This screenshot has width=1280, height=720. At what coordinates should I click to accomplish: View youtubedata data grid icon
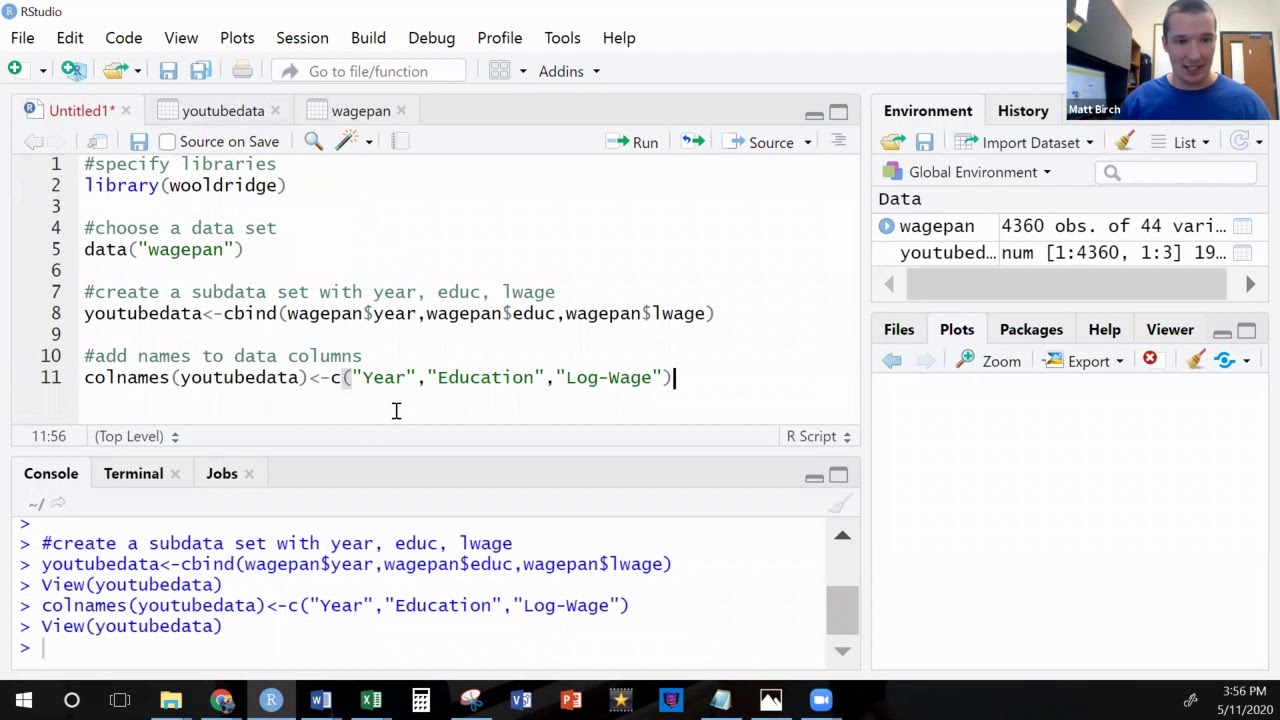(x=1242, y=253)
